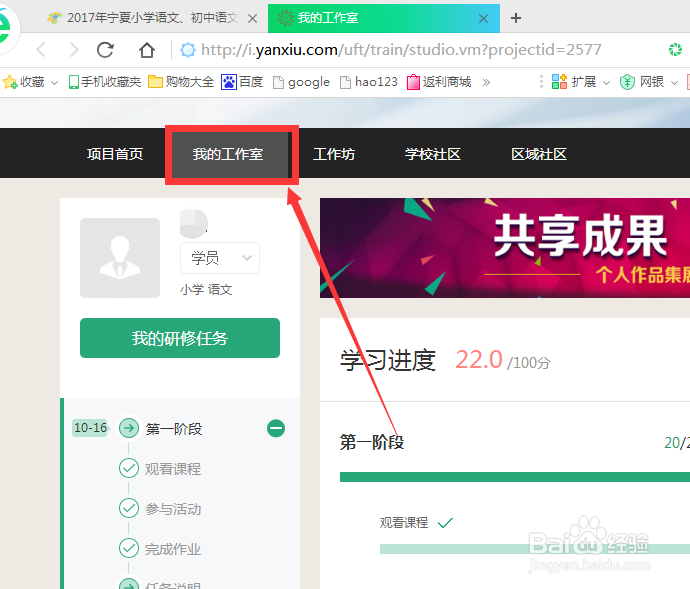Close the 我的工作室 browser tab
This screenshot has height=589, width=690.
pos(483,18)
